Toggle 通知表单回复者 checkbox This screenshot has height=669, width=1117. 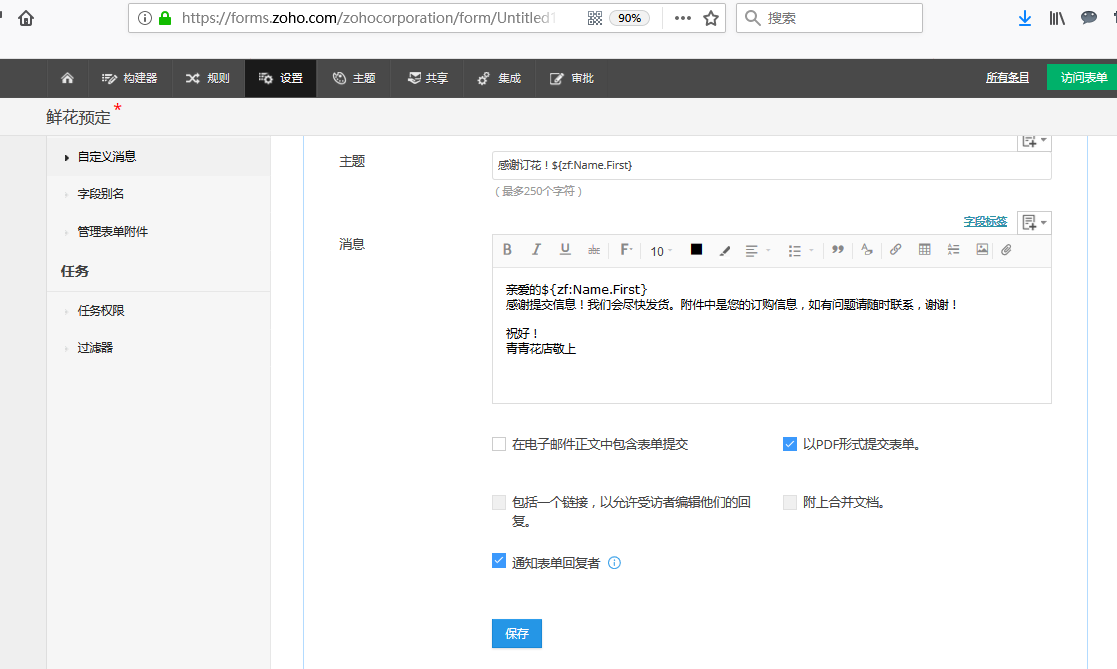pos(499,562)
